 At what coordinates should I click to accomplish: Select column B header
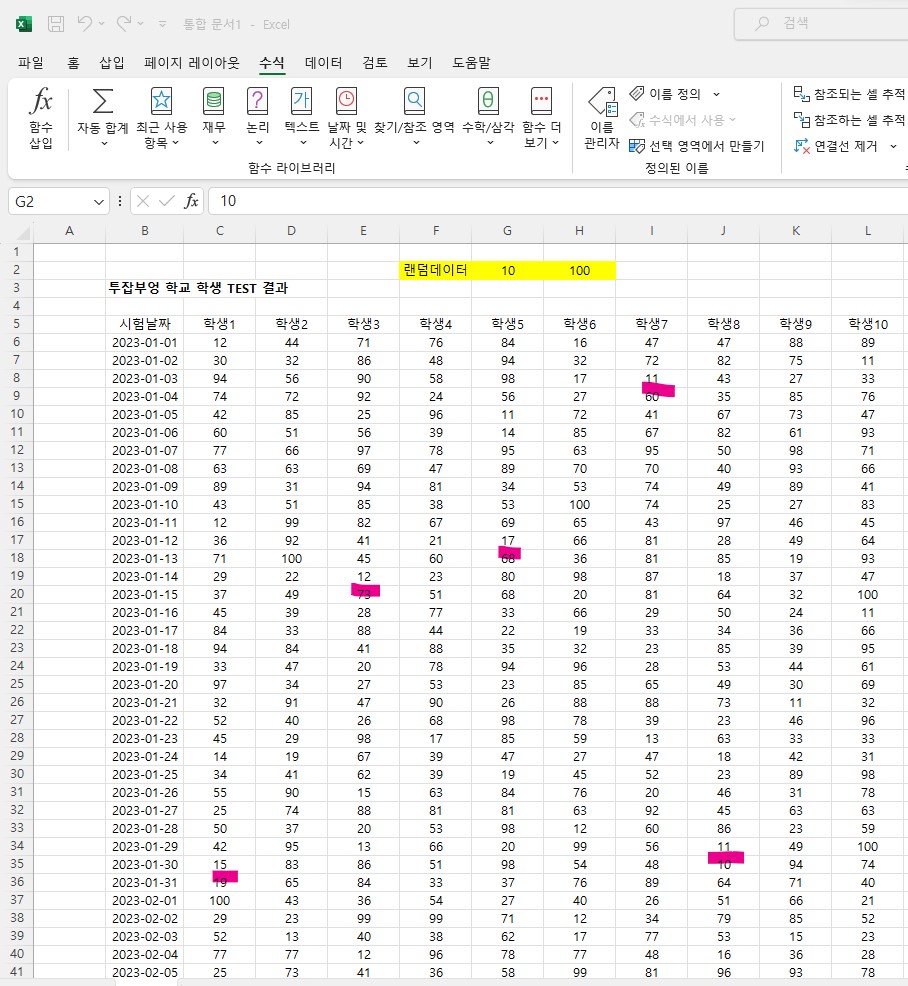click(x=145, y=231)
